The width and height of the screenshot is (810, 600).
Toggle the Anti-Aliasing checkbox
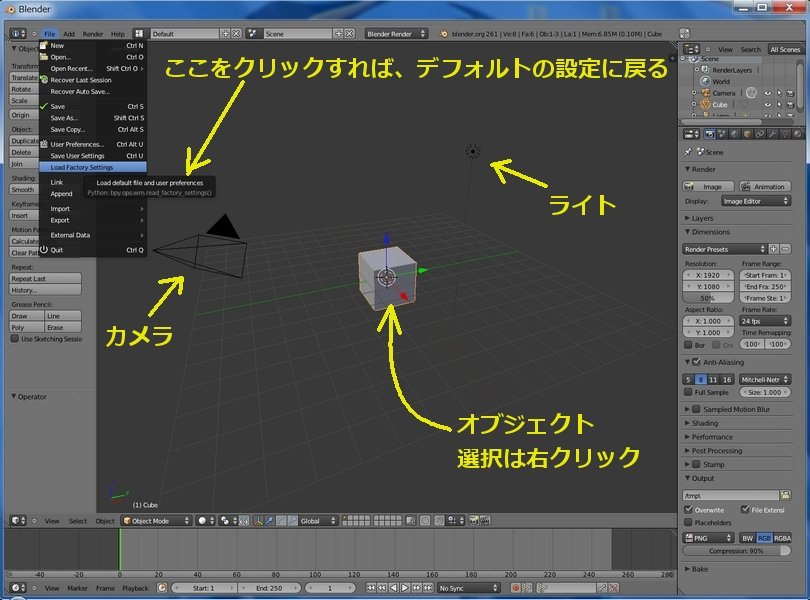pyautogui.click(x=696, y=362)
